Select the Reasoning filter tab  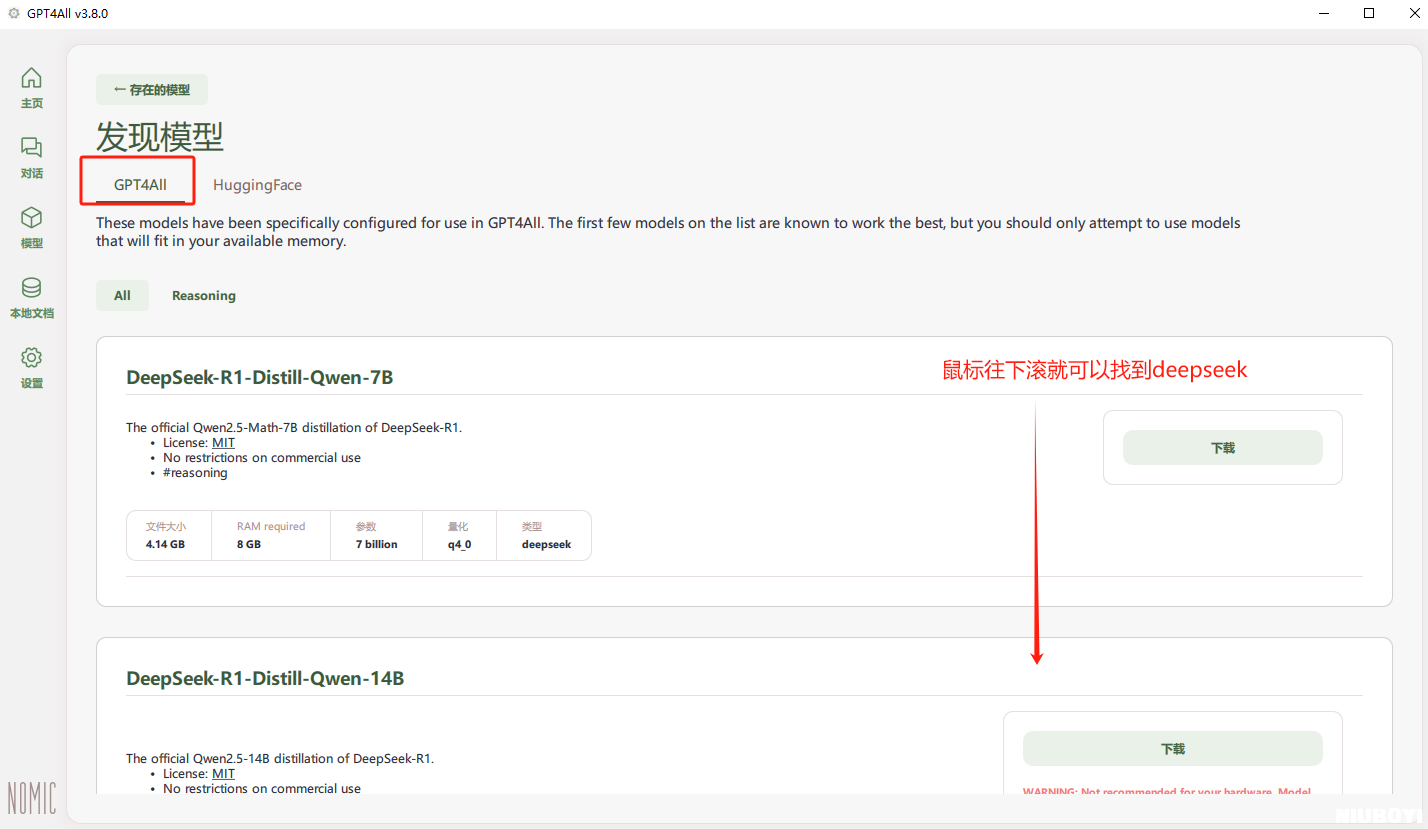(x=204, y=295)
